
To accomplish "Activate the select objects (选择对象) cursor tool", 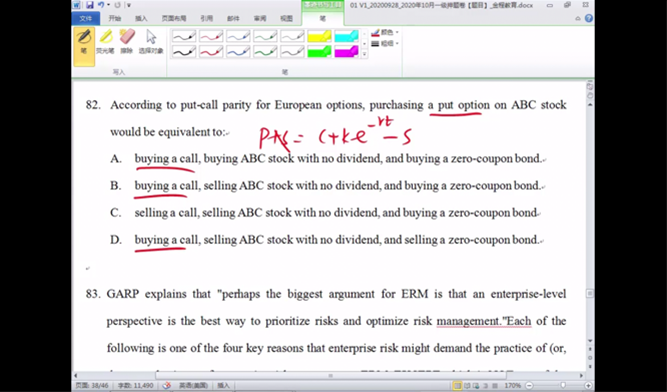I will 151,42.
